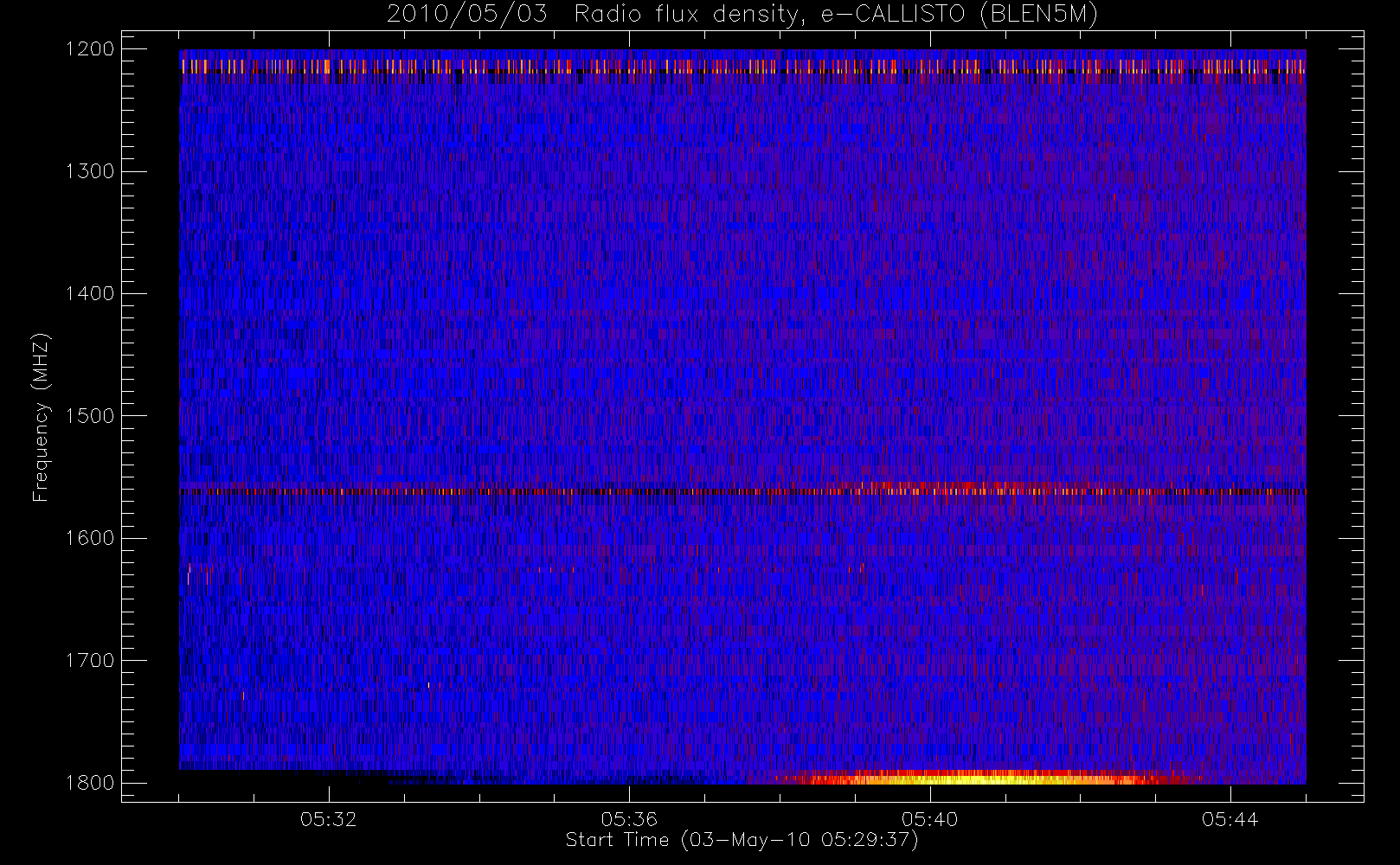Click the 'Start Time (03-May-10 05:29:37)' label
Screen dimensions: 1400x865
742,840
